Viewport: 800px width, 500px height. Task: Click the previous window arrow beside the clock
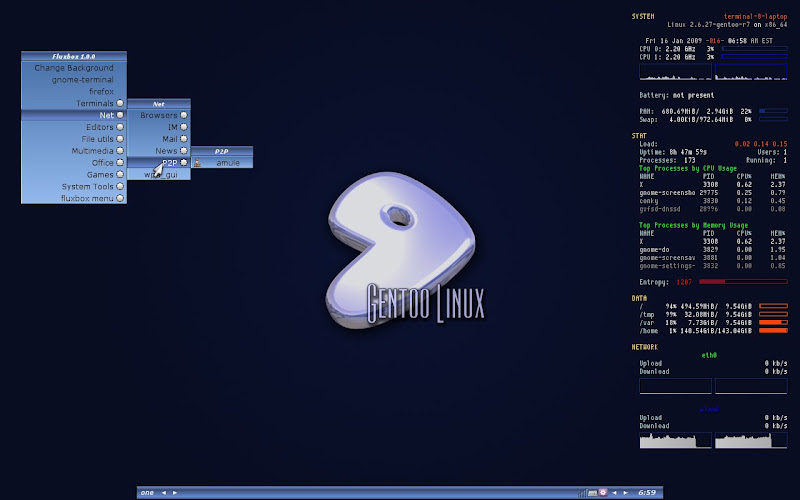coord(614,493)
